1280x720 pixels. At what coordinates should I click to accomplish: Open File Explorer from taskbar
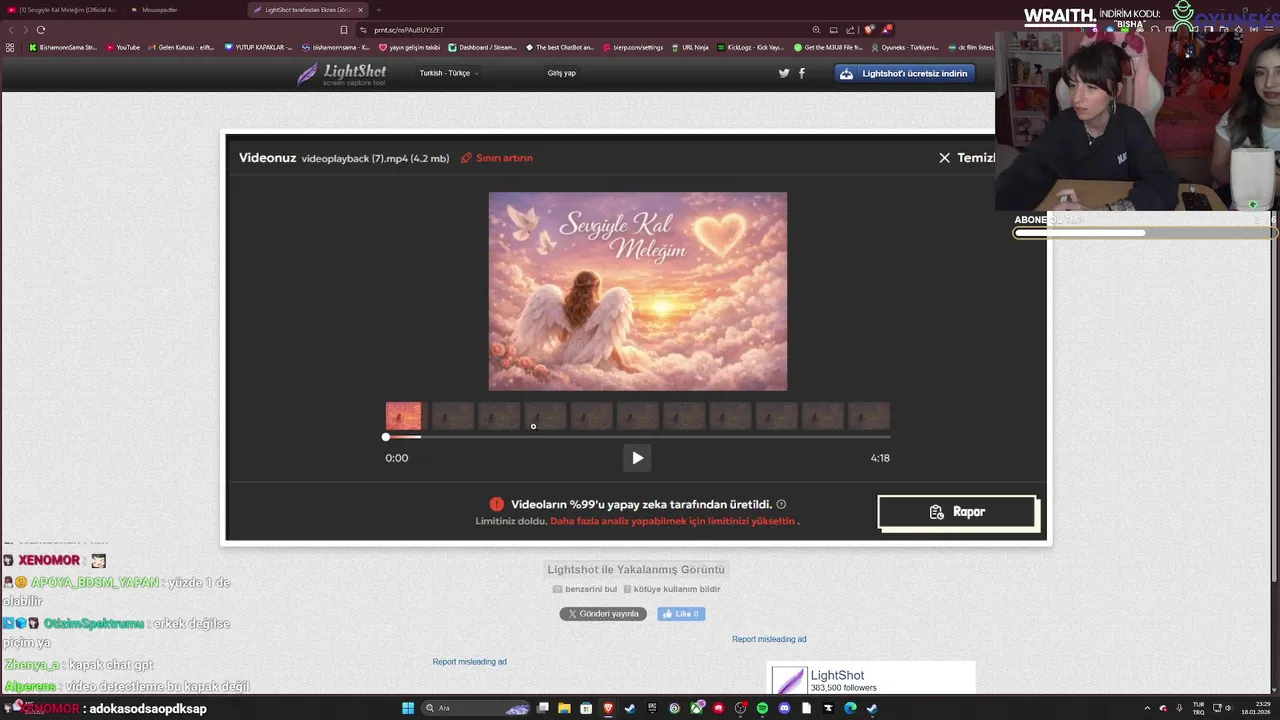click(564, 708)
